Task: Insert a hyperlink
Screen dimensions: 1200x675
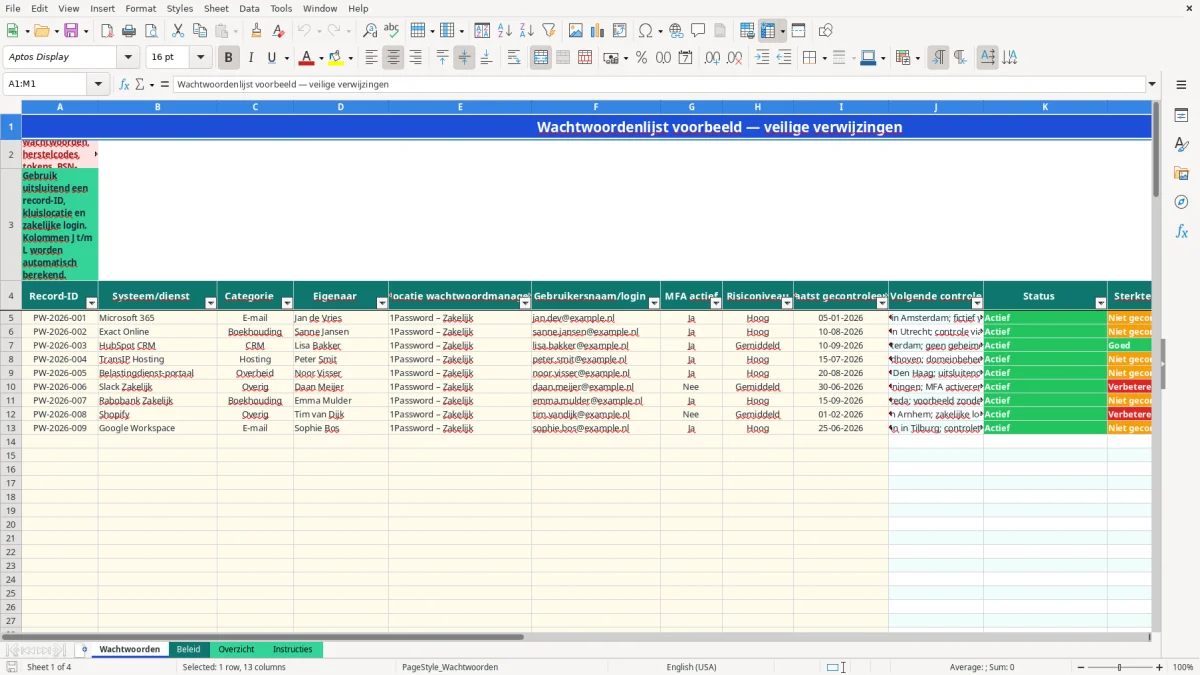Action: point(676,31)
